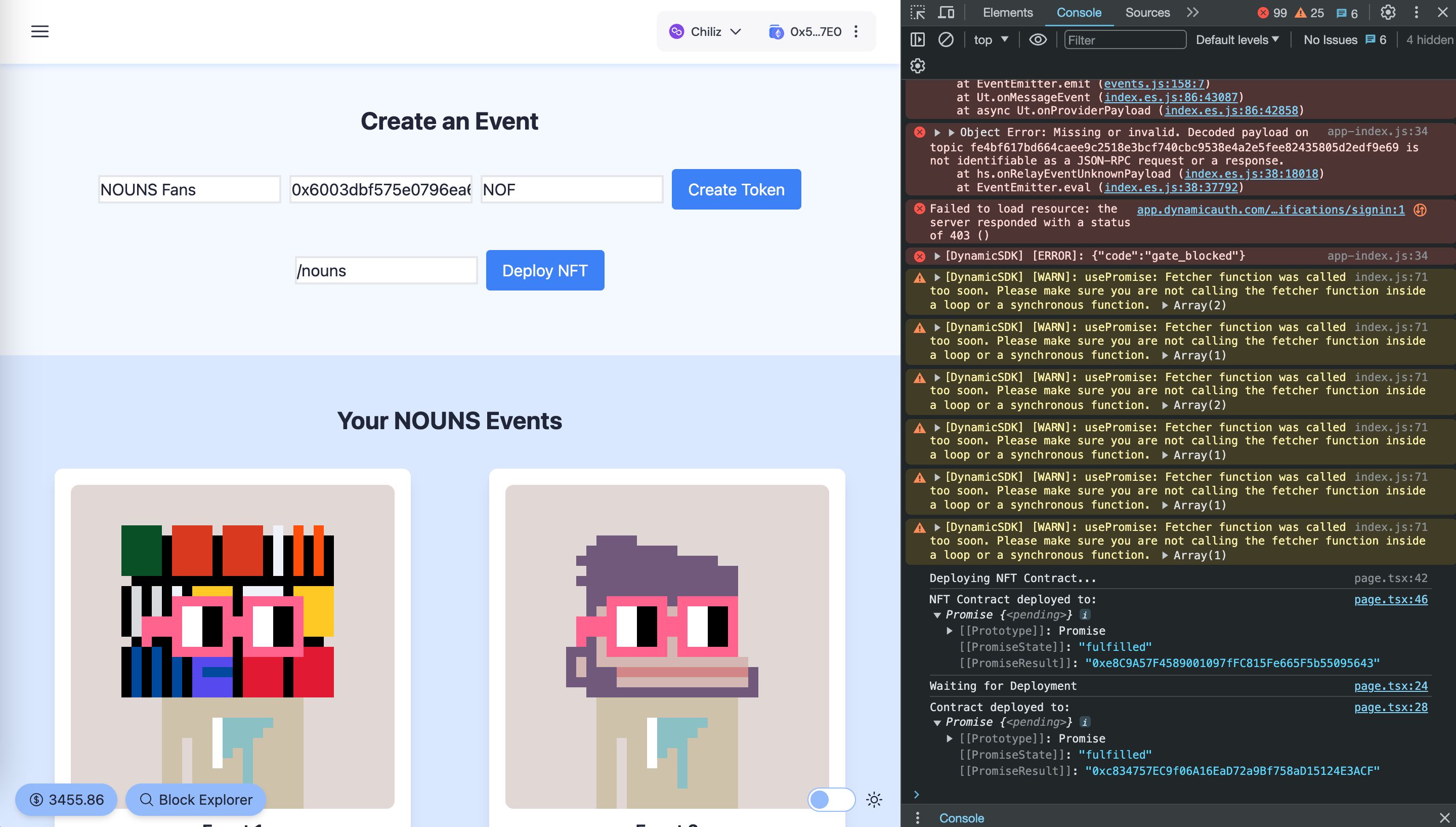Click the AI assistance icon next to signin link
The width and height of the screenshot is (1456, 827).
coord(1420,210)
